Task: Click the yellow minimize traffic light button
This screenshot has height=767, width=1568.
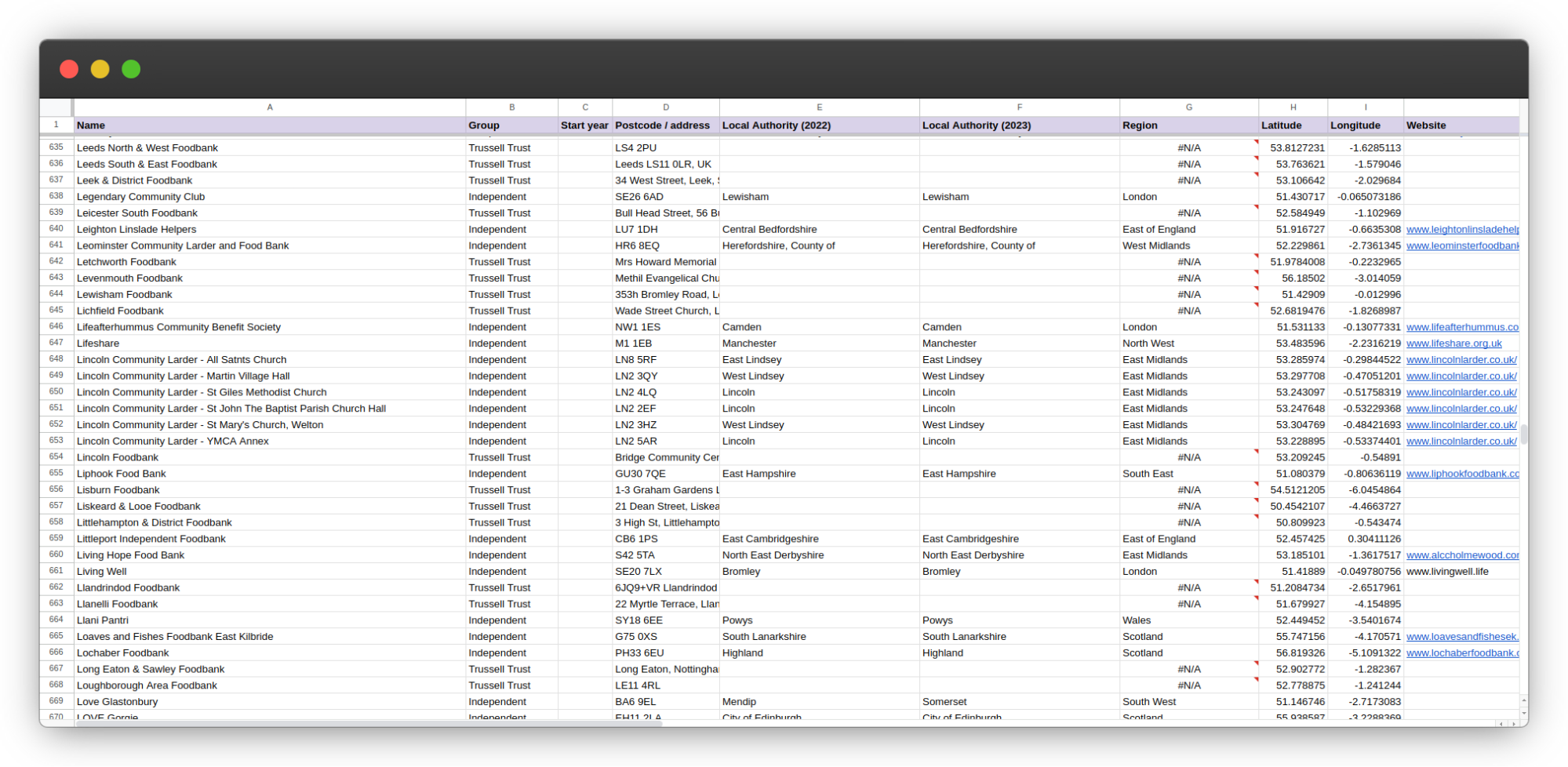Action: [x=100, y=69]
